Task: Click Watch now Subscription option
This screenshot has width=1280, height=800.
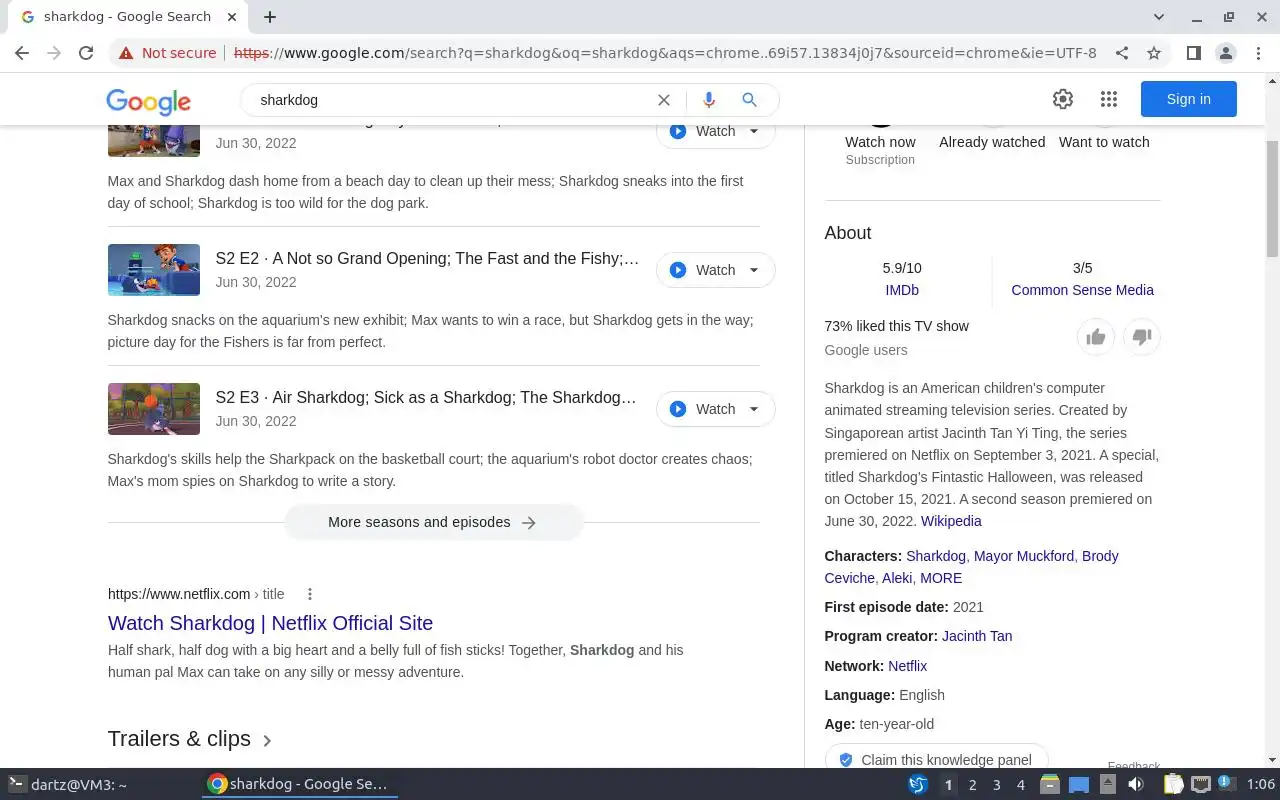Action: coord(880,149)
